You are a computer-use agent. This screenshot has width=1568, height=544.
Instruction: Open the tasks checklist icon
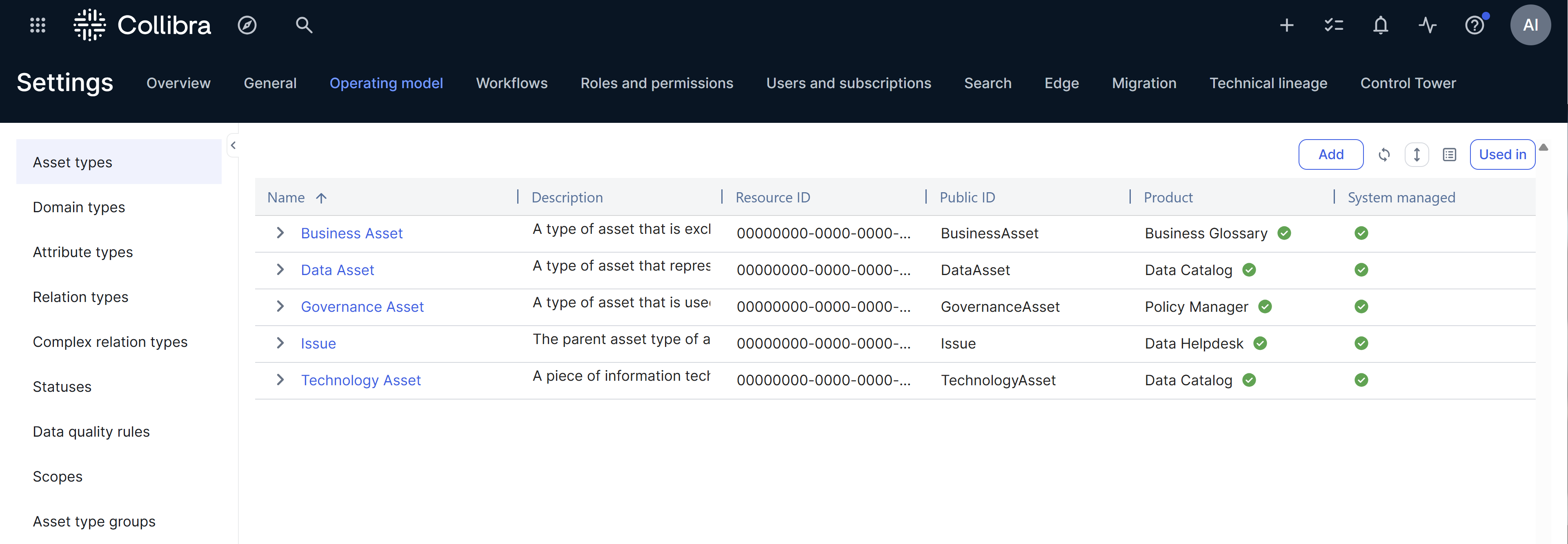tap(1334, 25)
